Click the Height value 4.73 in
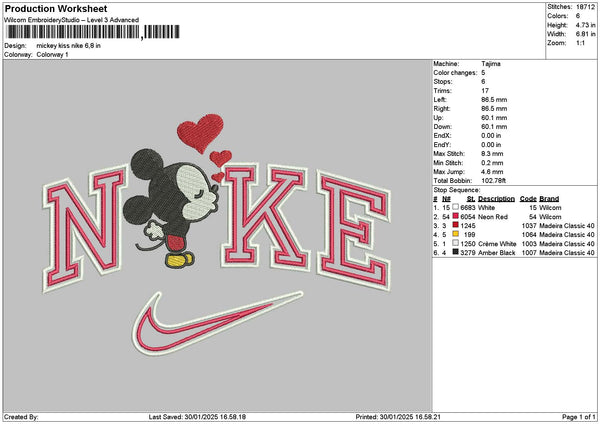The image size is (600, 424). 585,25
